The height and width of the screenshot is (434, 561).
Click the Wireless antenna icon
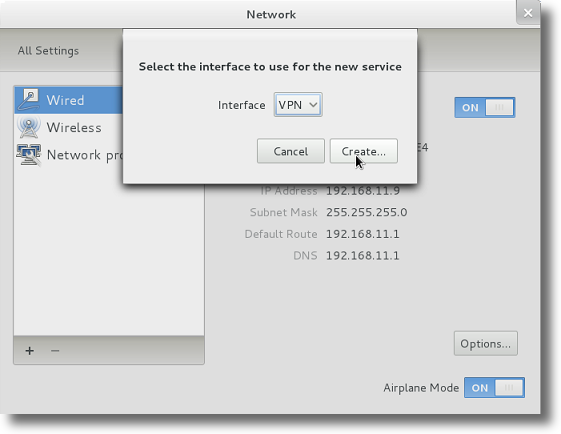pyautogui.click(x=29, y=127)
